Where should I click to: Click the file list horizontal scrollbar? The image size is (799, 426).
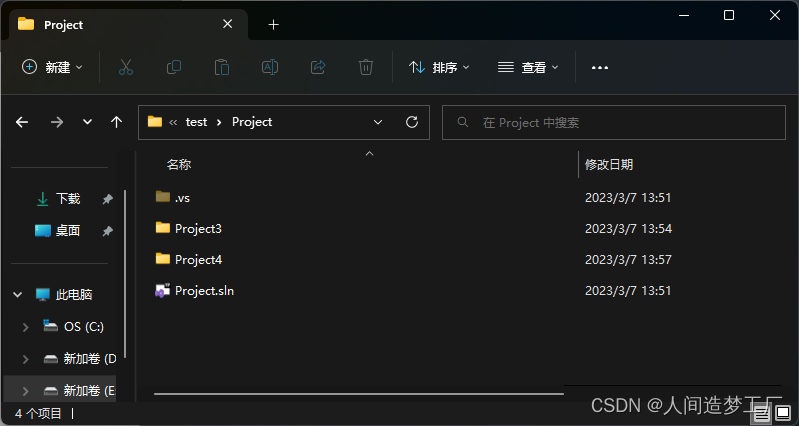[359, 393]
